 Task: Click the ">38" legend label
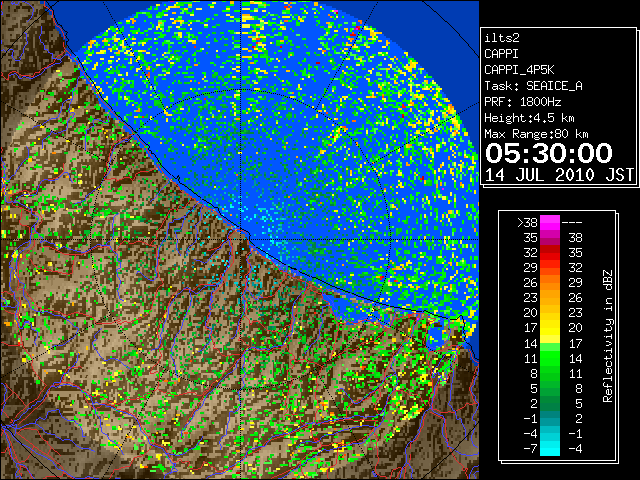527,222
